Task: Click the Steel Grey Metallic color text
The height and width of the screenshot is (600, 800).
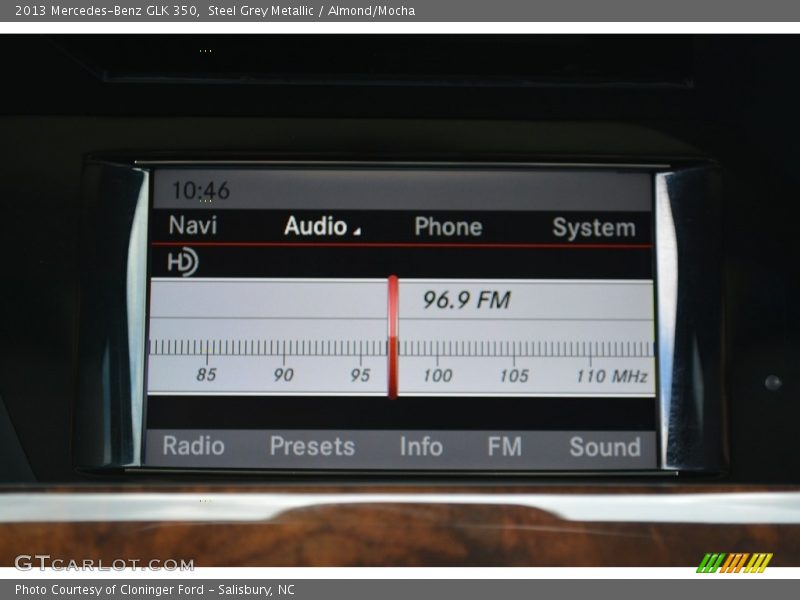Action: click(x=261, y=11)
